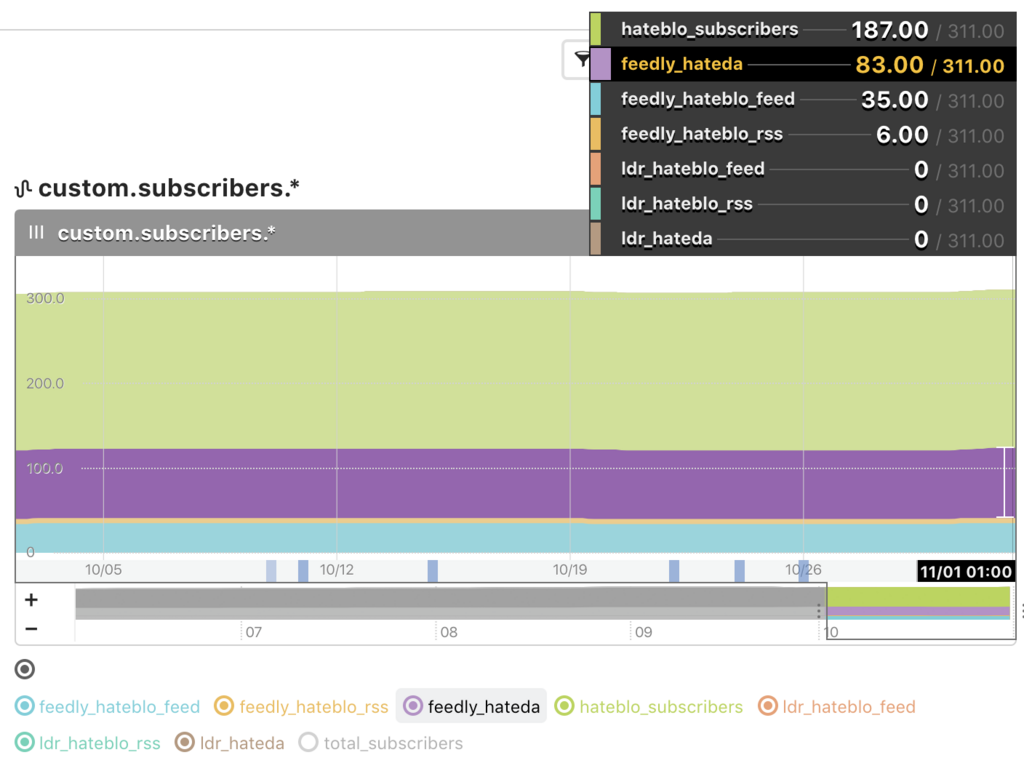This screenshot has height=771, width=1024.
Task: Toggle feedly_hateda series in legend
Action: click(472, 706)
